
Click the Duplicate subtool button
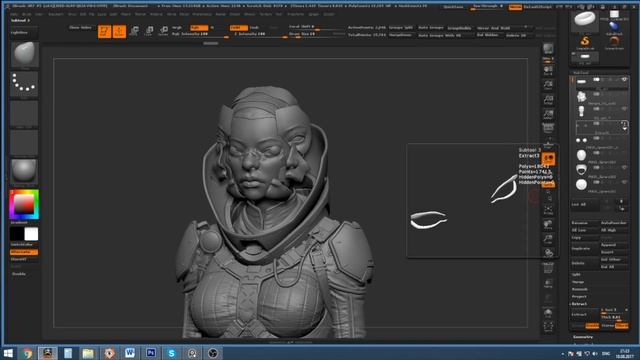point(585,248)
